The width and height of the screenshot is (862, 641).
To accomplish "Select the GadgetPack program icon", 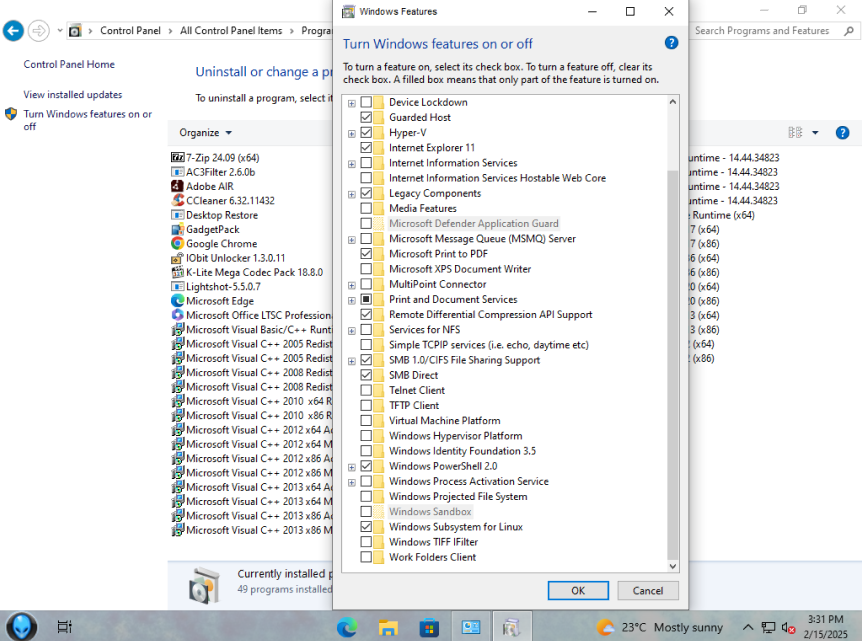I will [x=177, y=229].
